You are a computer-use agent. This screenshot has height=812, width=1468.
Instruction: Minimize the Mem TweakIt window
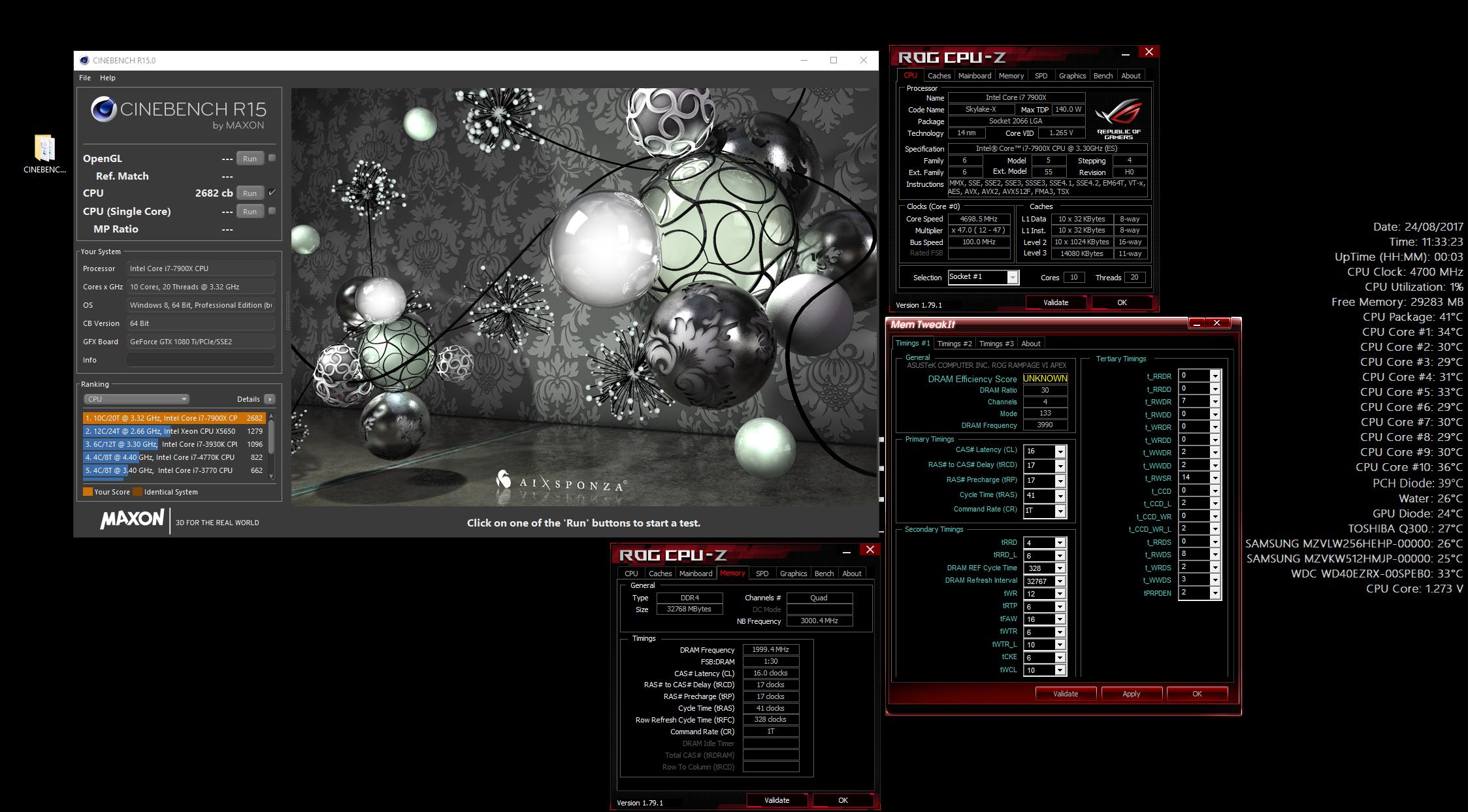tap(1197, 323)
